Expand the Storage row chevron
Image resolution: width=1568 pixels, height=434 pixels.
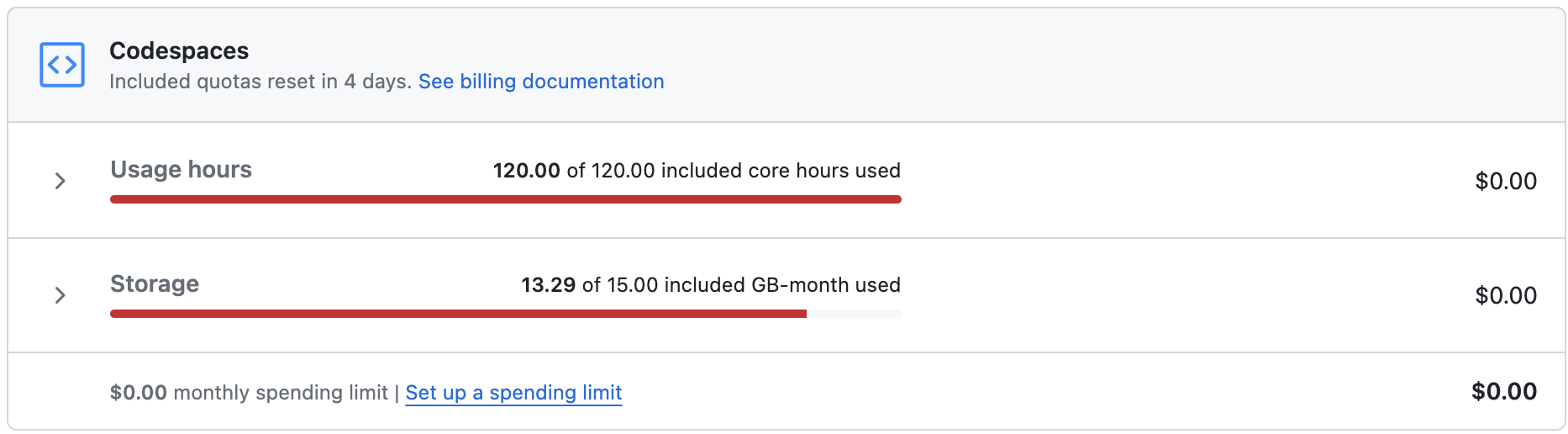coord(60,295)
